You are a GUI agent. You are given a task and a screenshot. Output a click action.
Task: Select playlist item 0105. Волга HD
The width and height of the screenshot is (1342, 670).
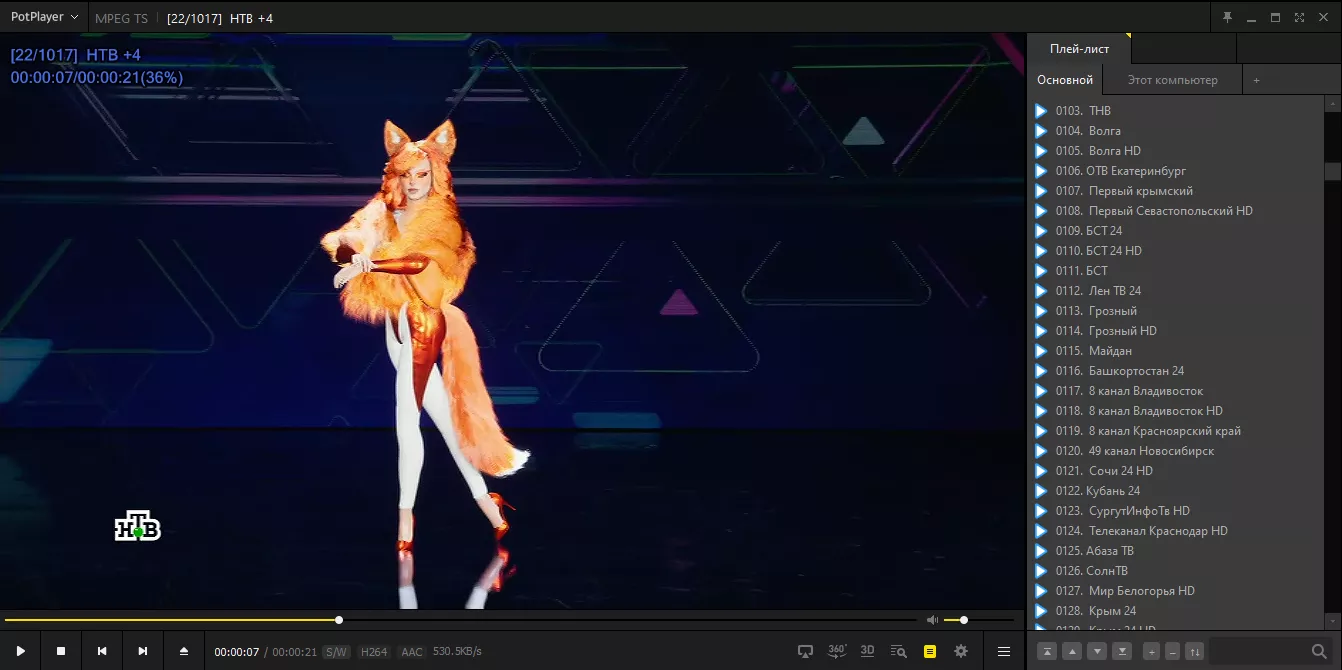1175,151
